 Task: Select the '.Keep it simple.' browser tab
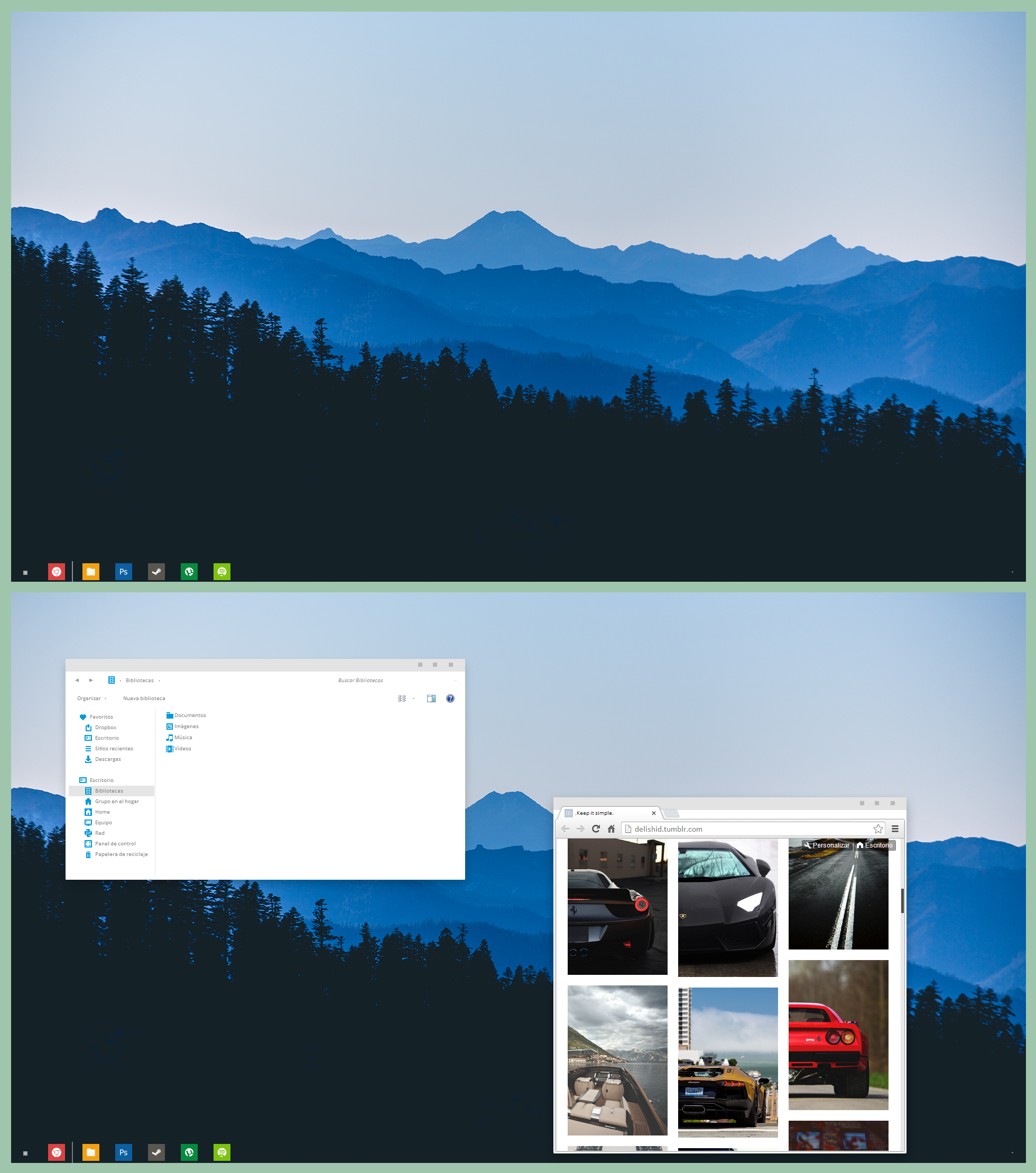tap(594, 813)
